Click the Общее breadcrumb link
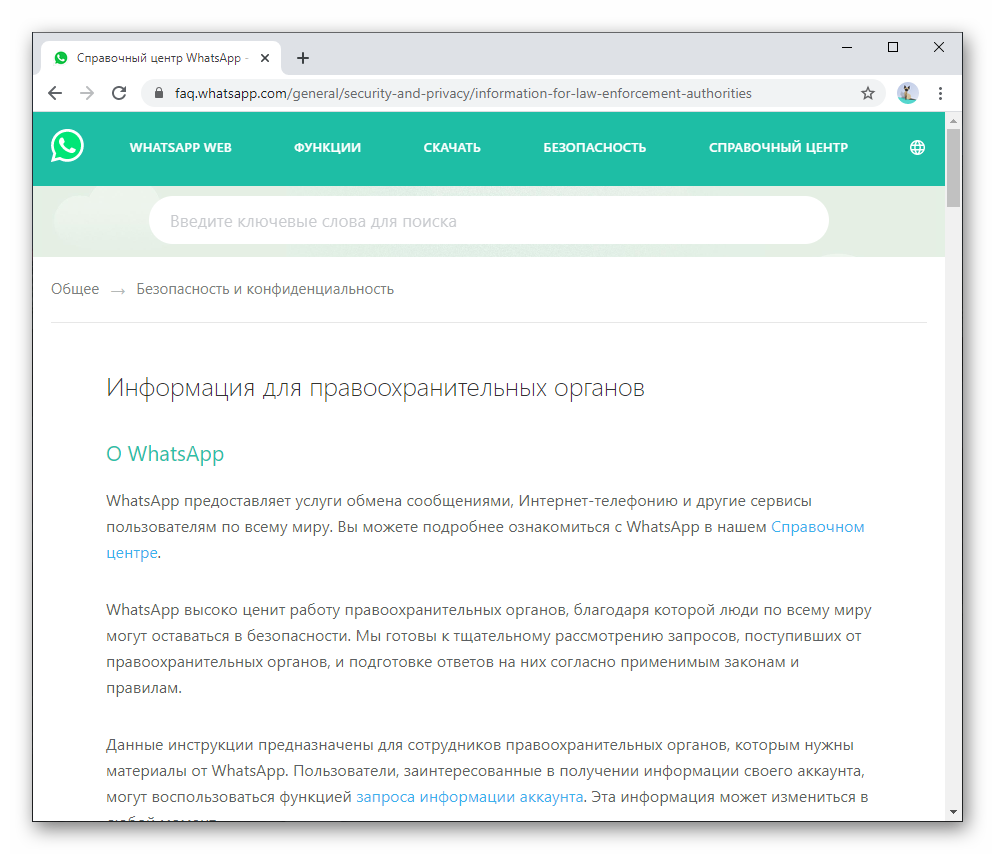The width and height of the screenshot is (995, 854). (75, 289)
